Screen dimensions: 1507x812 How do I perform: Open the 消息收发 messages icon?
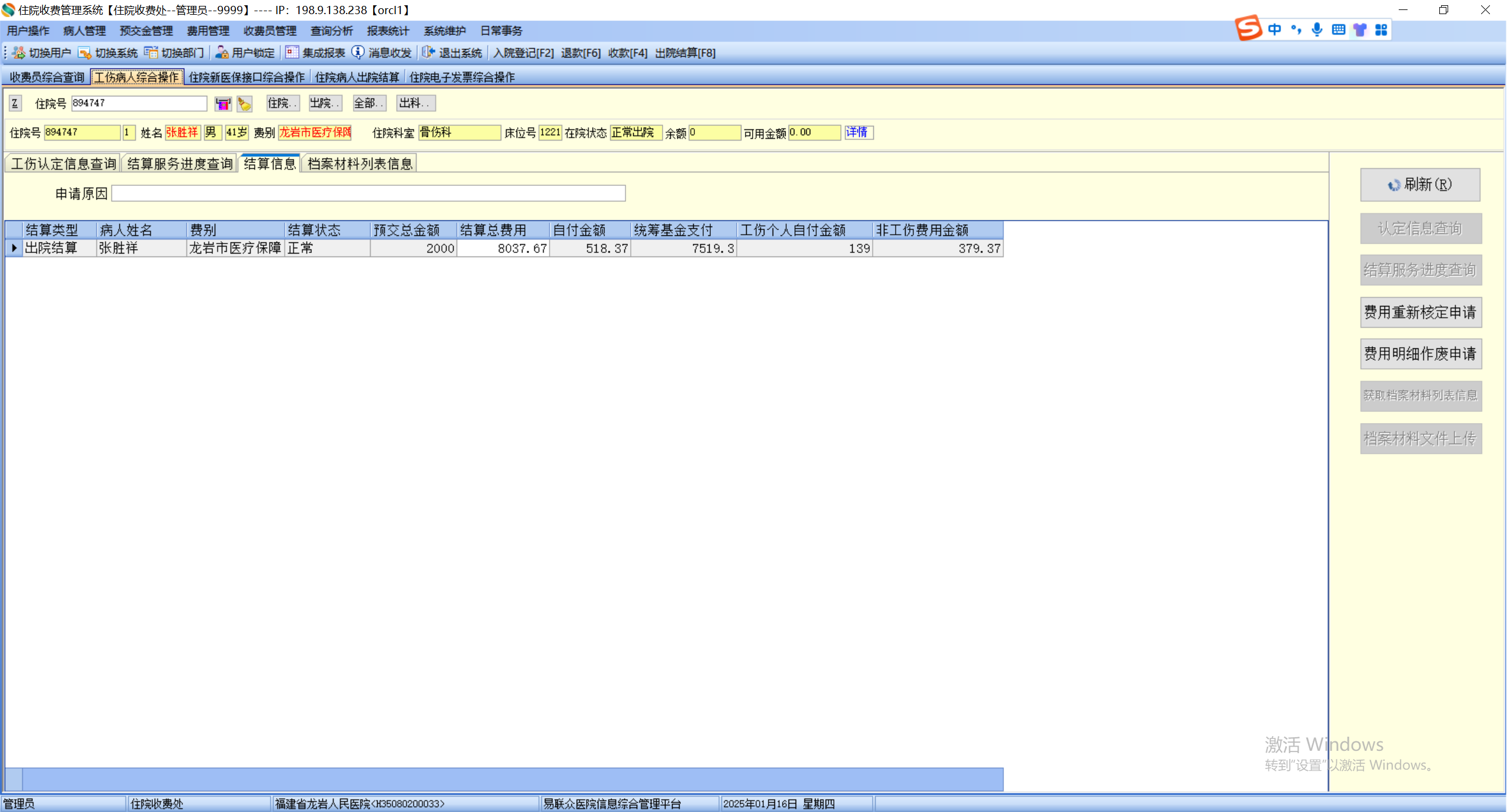click(358, 53)
